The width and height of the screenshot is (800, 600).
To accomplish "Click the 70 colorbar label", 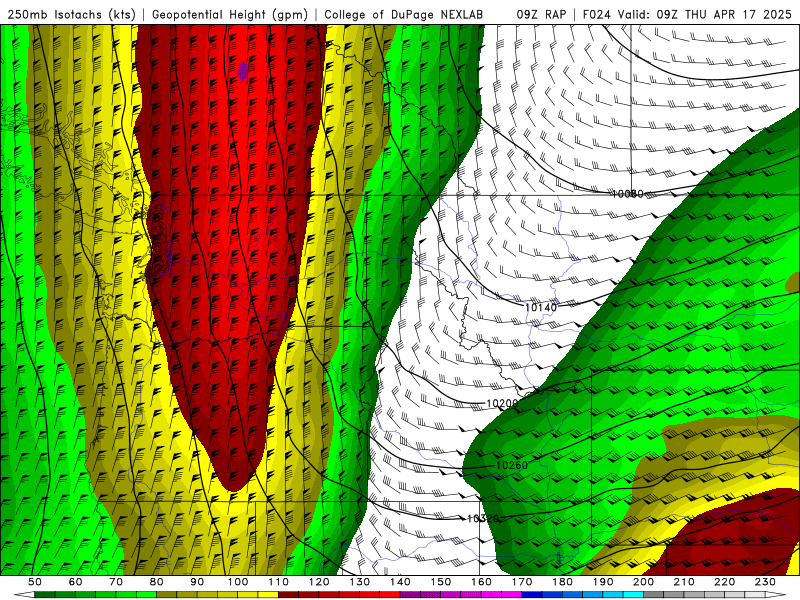I will tap(116, 582).
